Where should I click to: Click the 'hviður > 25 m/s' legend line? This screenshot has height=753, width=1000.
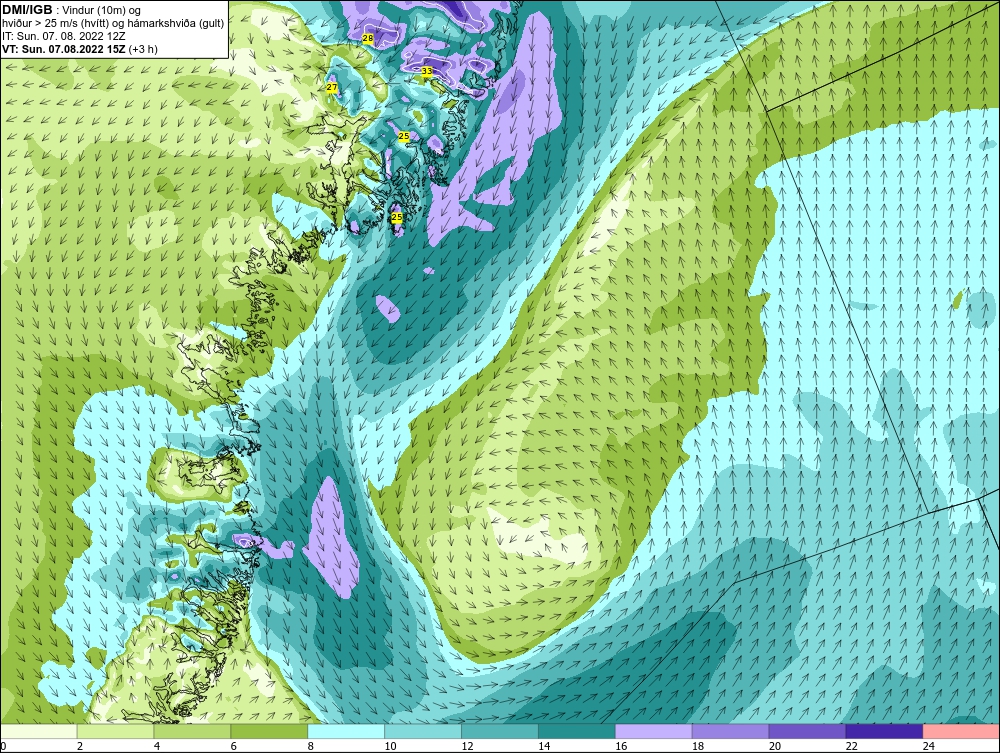(113, 24)
